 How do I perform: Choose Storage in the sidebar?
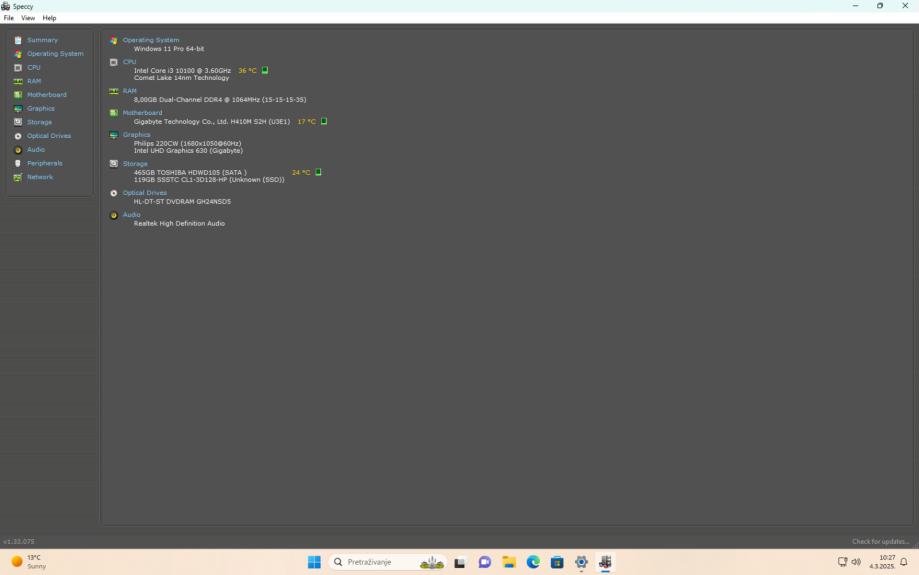coord(39,122)
